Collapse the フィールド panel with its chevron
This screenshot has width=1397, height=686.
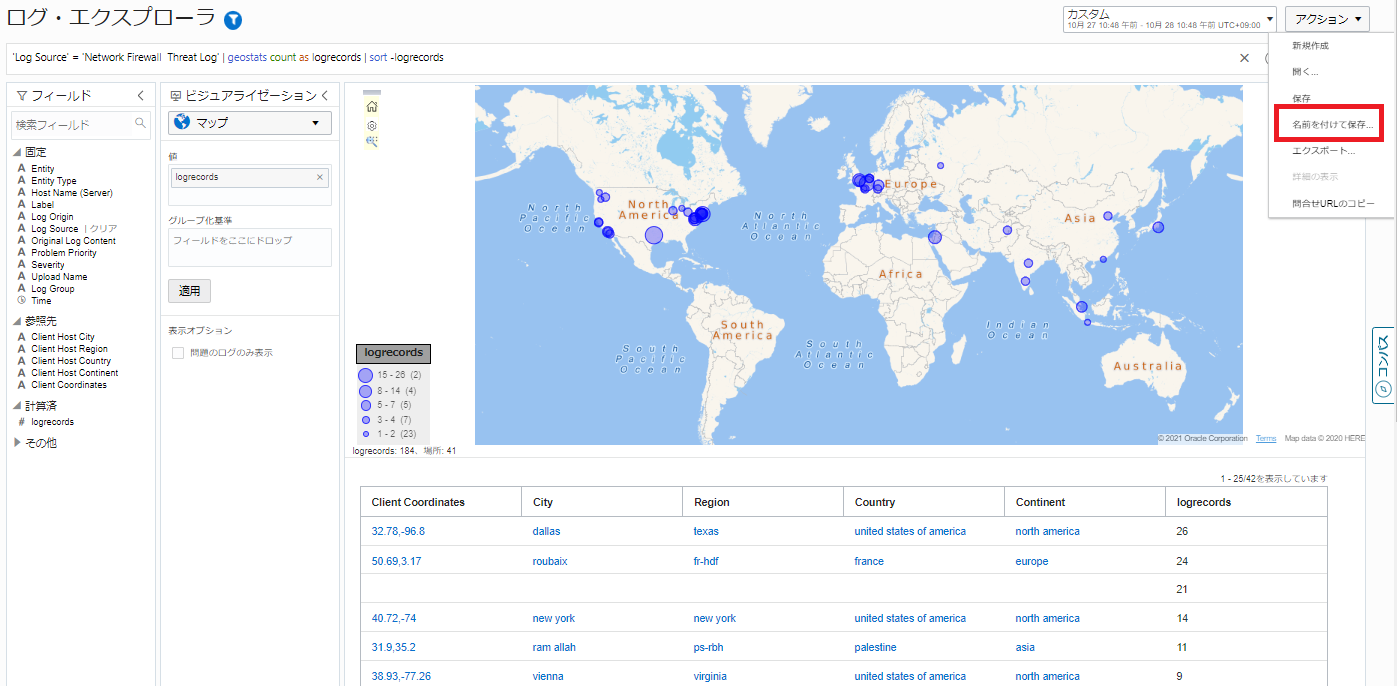pos(141,96)
